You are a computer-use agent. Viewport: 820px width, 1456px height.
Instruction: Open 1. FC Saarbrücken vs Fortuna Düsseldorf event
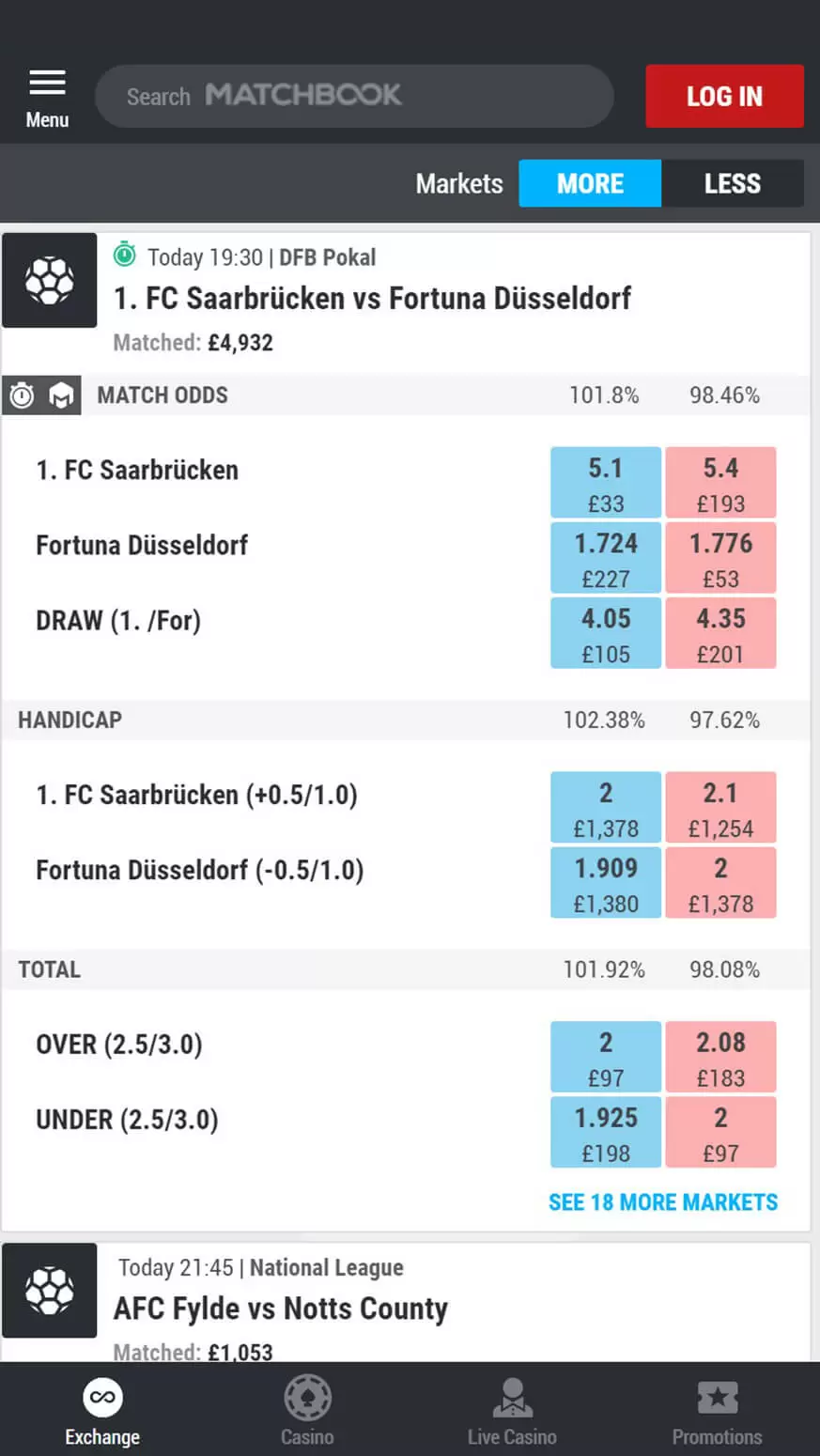coord(372,299)
